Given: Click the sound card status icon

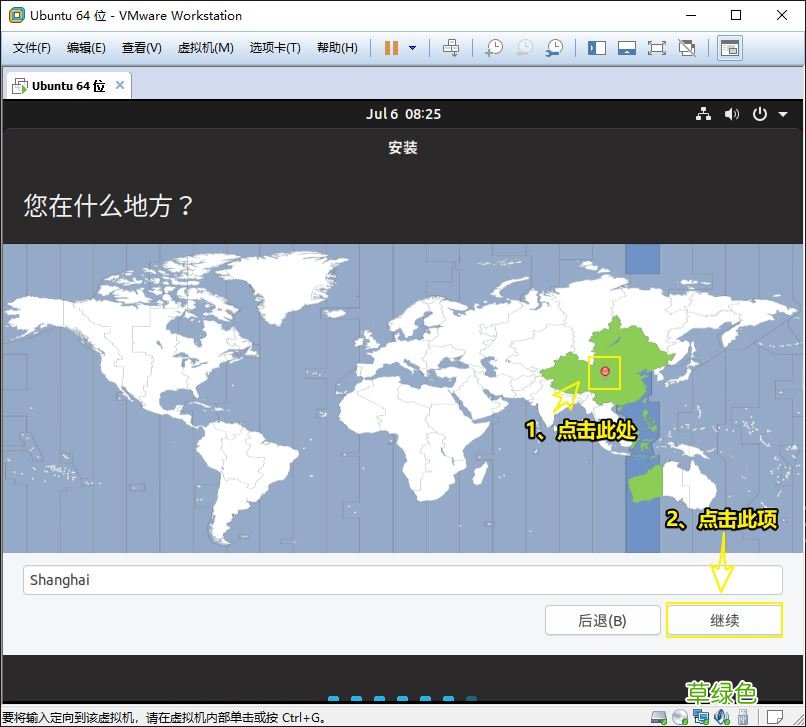Looking at the screenshot, I should [x=722, y=716].
